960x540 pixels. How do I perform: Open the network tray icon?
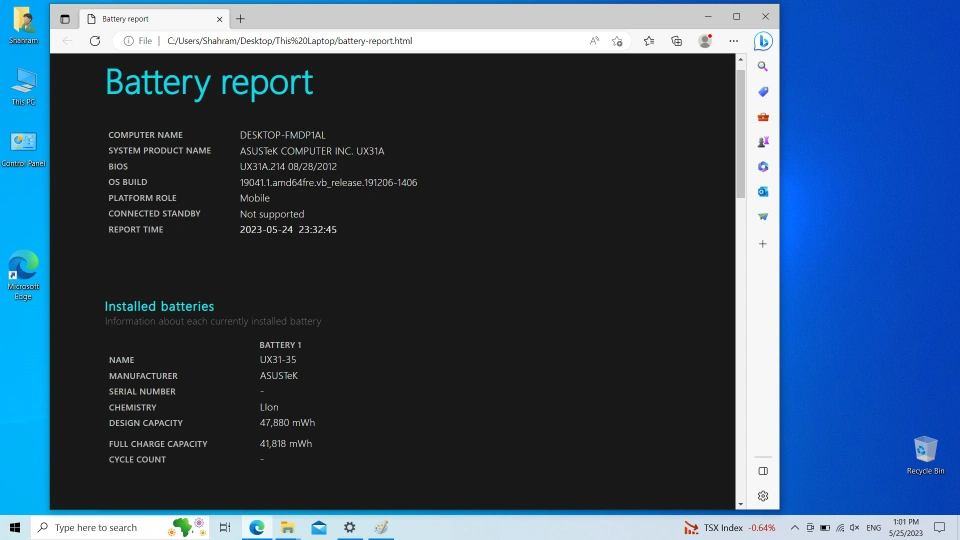[840, 527]
